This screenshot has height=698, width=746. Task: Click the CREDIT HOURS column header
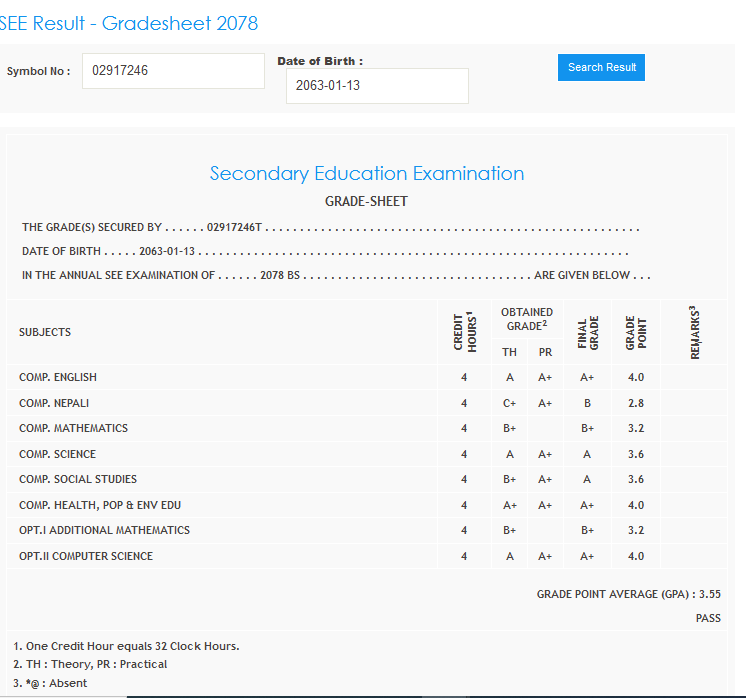tap(464, 332)
